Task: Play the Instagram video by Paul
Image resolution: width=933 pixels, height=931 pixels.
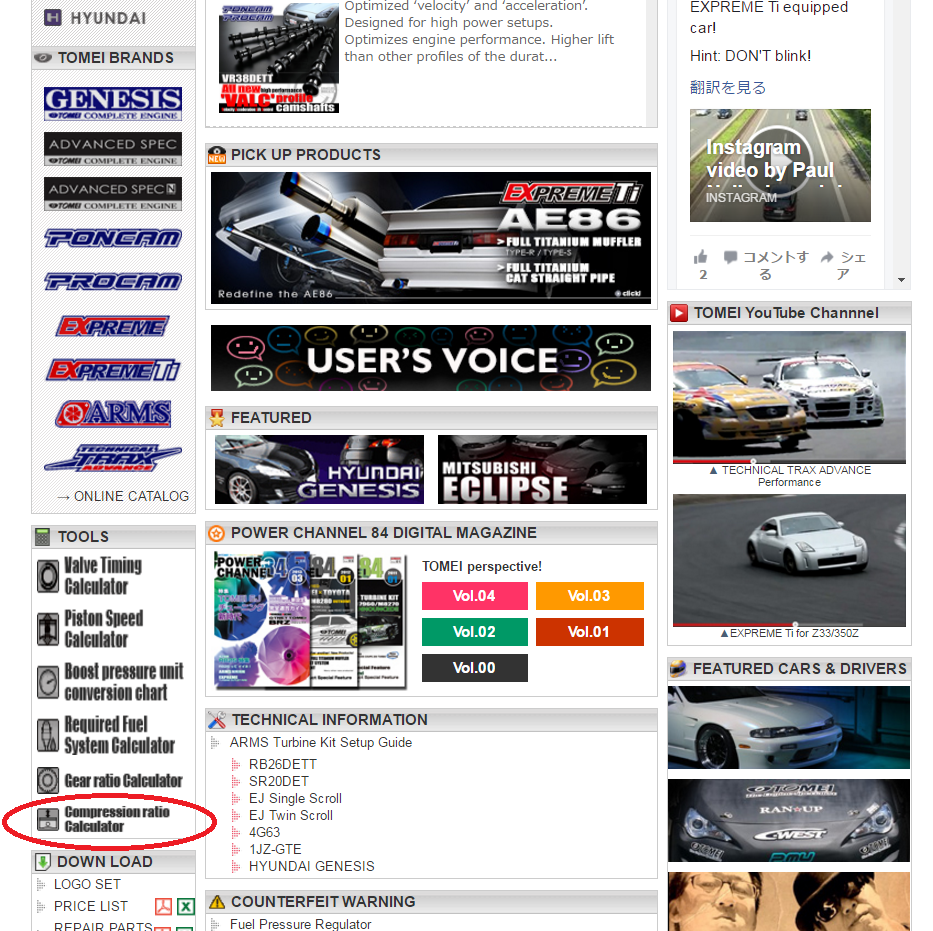Action: point(780,165)
